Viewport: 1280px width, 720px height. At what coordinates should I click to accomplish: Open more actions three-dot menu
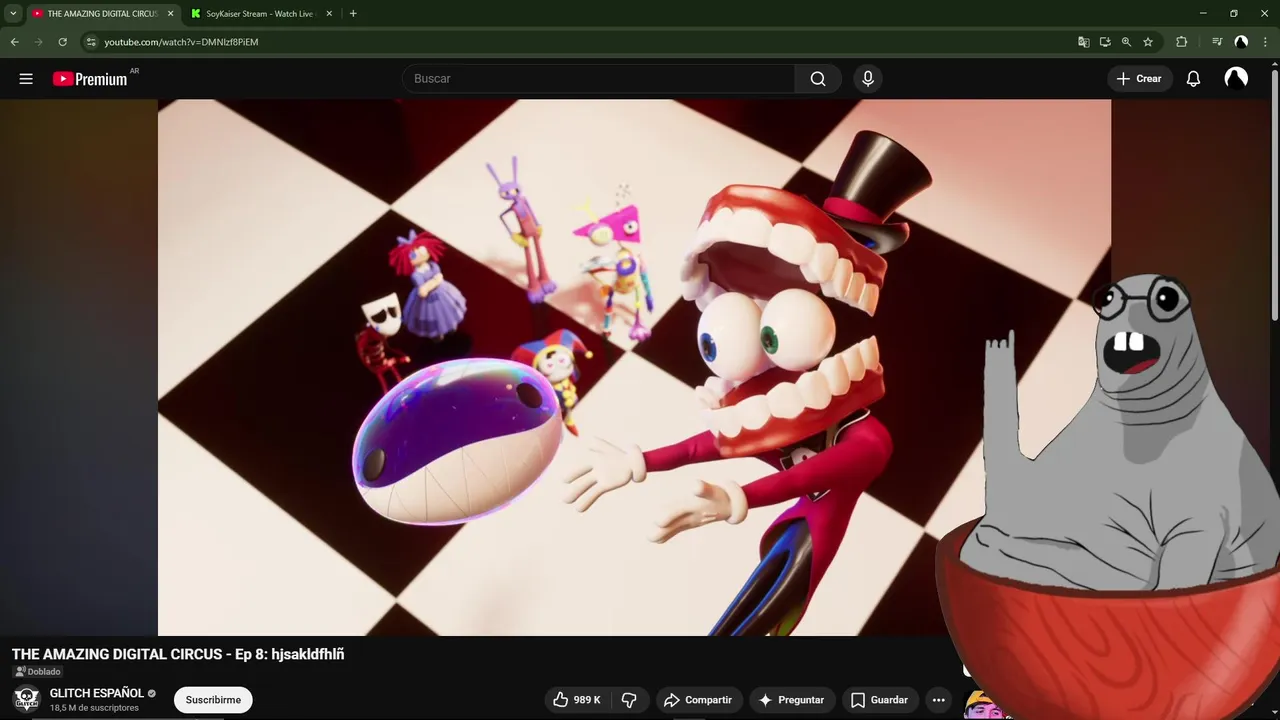pyautogui.click(x=938, y=700)
